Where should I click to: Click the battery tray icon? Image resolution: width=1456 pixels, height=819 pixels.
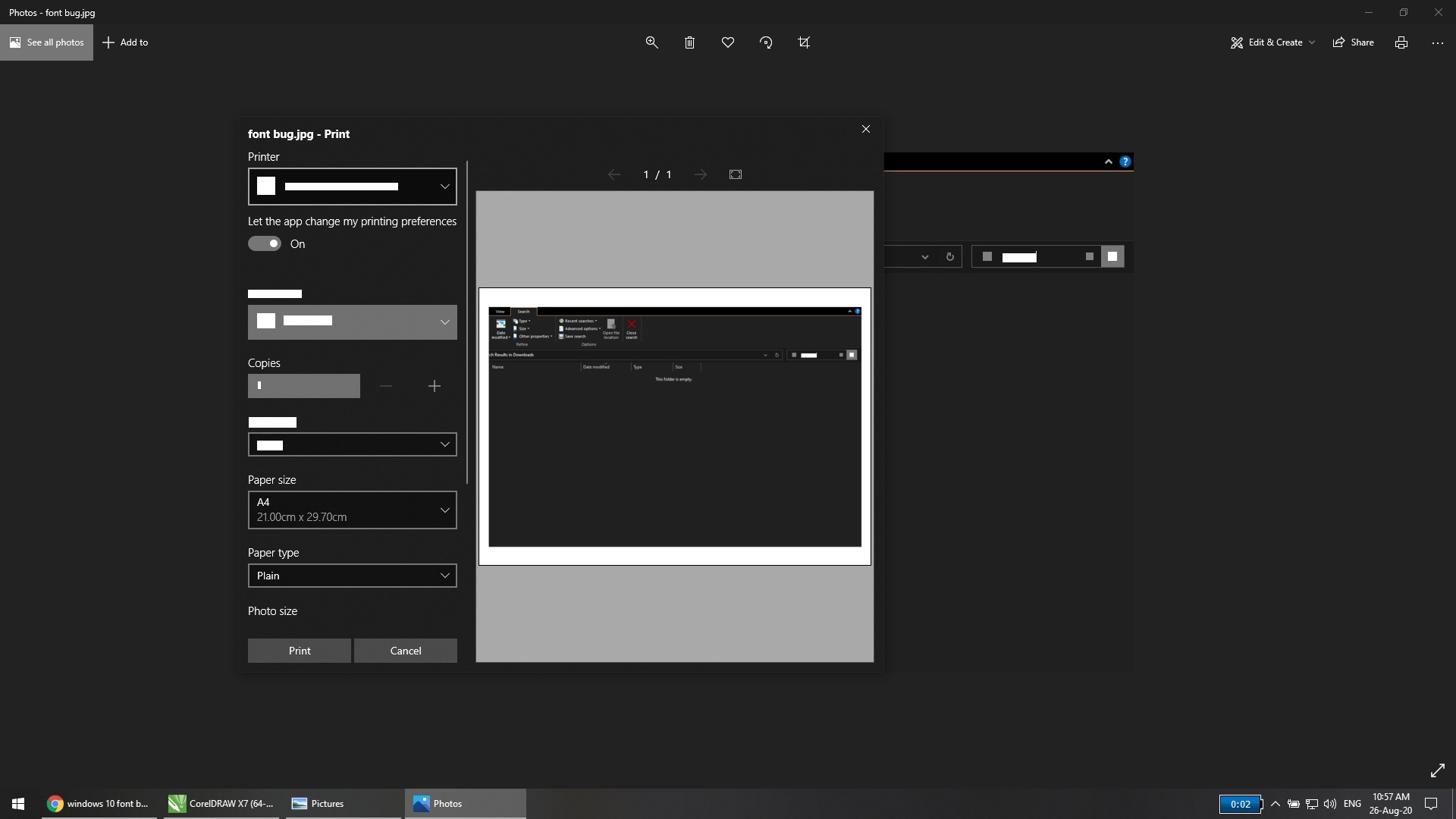(1294, 804)
